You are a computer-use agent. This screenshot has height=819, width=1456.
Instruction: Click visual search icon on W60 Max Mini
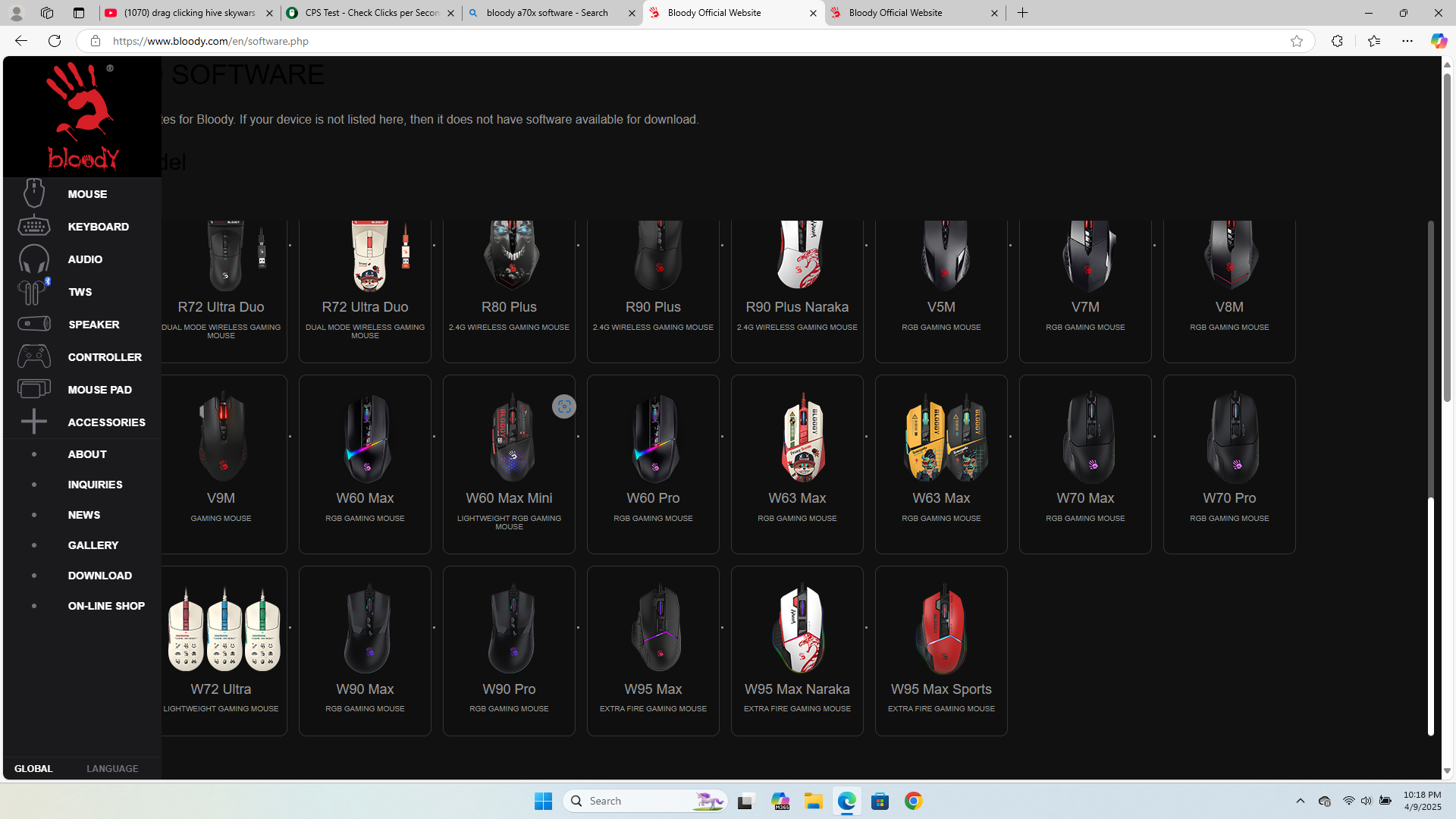(563, 406)
